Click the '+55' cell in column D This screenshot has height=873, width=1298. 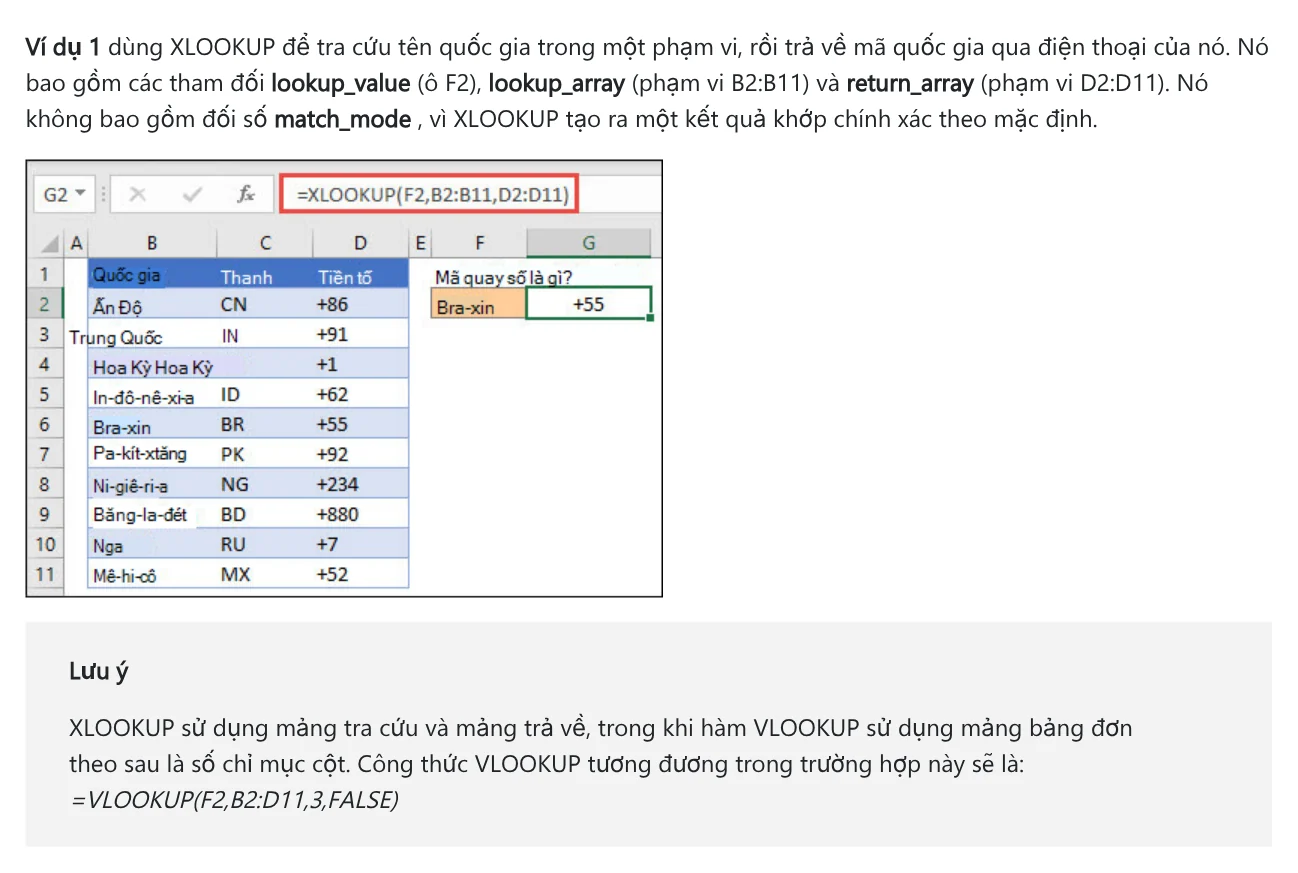360,424
